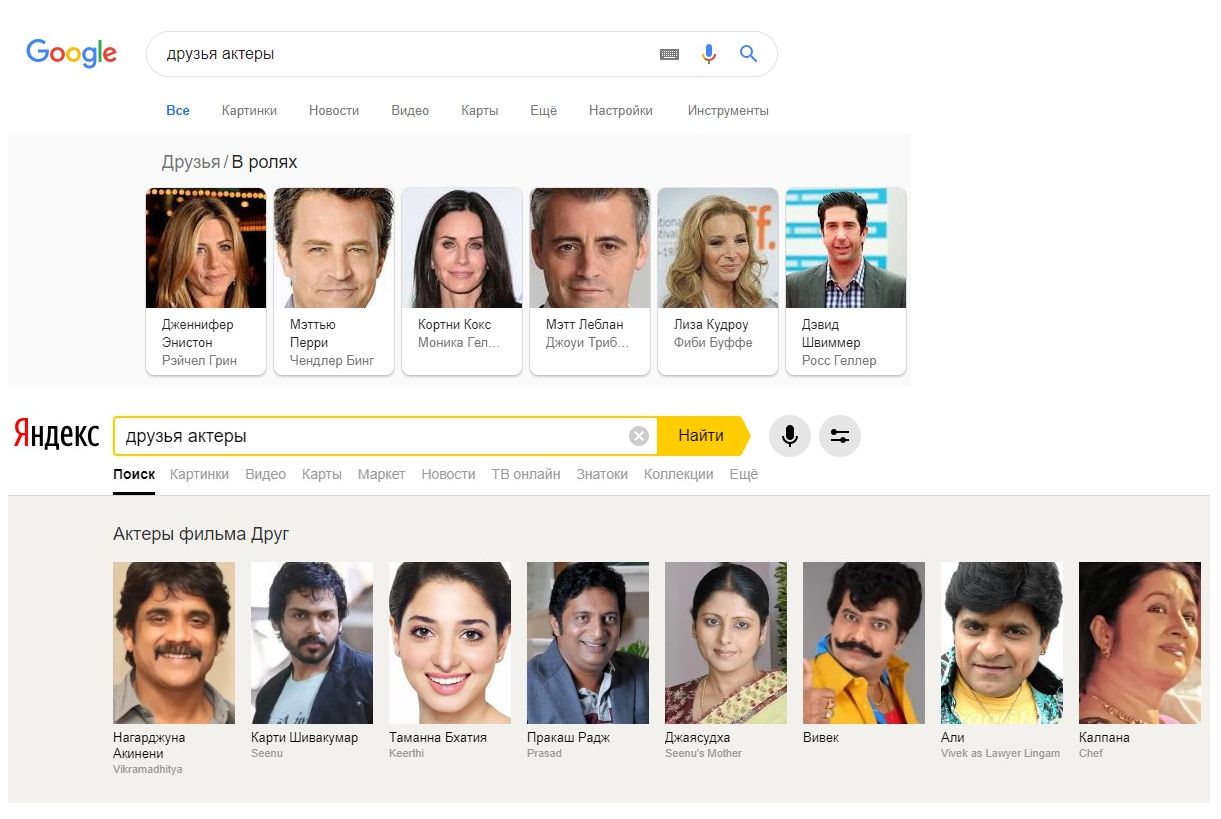Image resolution: width=1221 pixels, height=819 pixels.
Task: Switch to Yandex Новости tab
Action: click(448, 474)
